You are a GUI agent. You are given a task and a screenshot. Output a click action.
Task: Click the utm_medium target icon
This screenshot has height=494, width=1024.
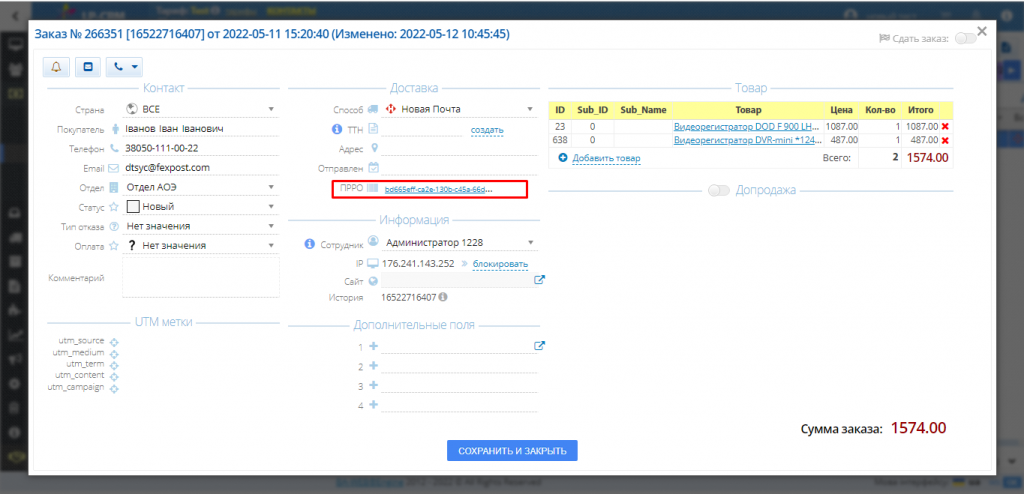(x=114, y=354)
